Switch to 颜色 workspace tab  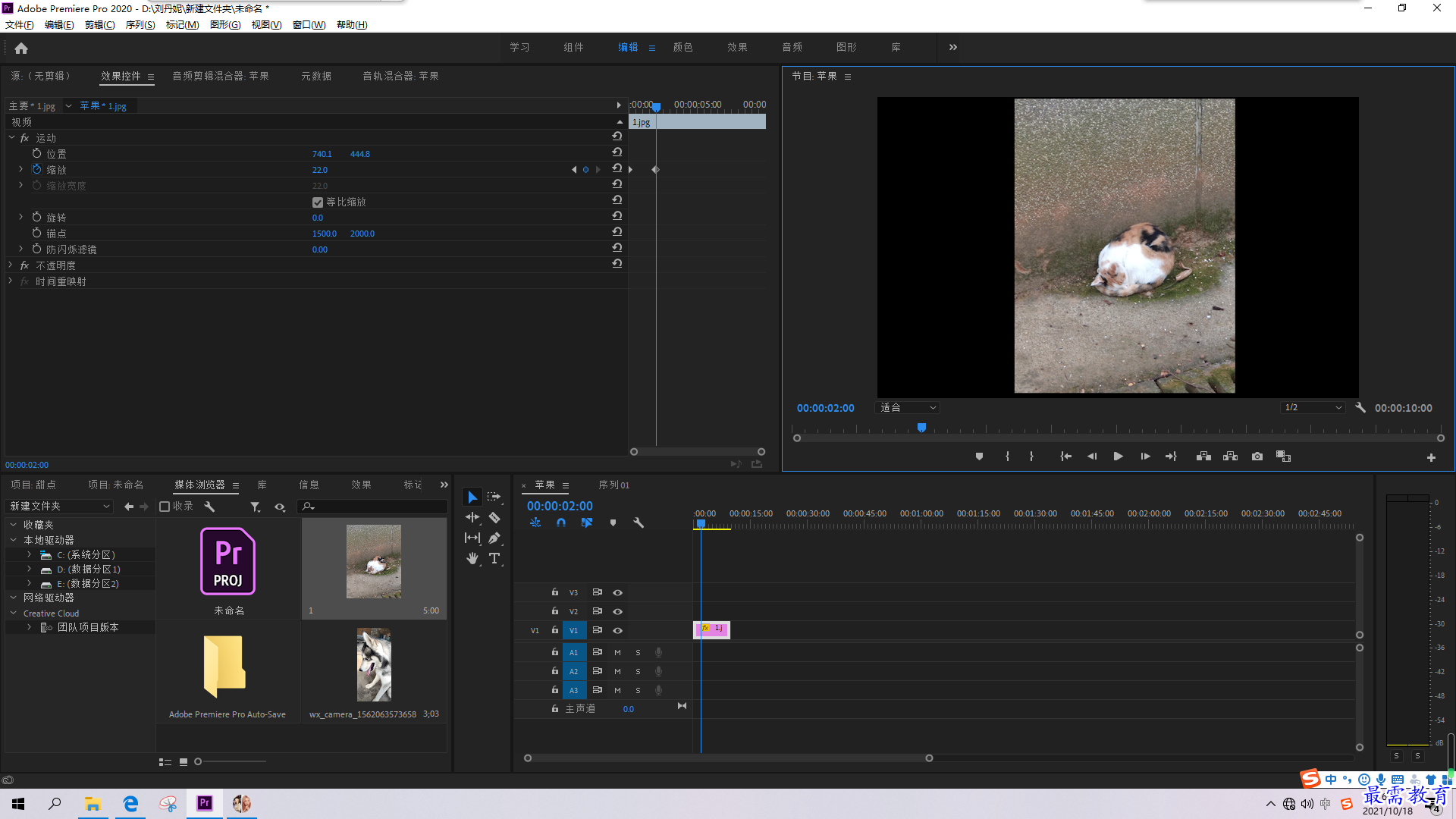(x=682, y=47)
